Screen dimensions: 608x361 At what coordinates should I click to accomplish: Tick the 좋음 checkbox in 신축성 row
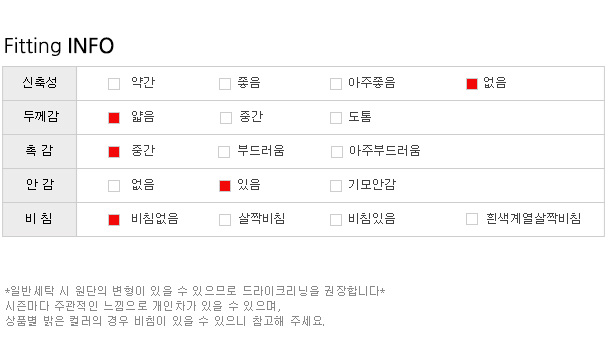pos(225,84)
